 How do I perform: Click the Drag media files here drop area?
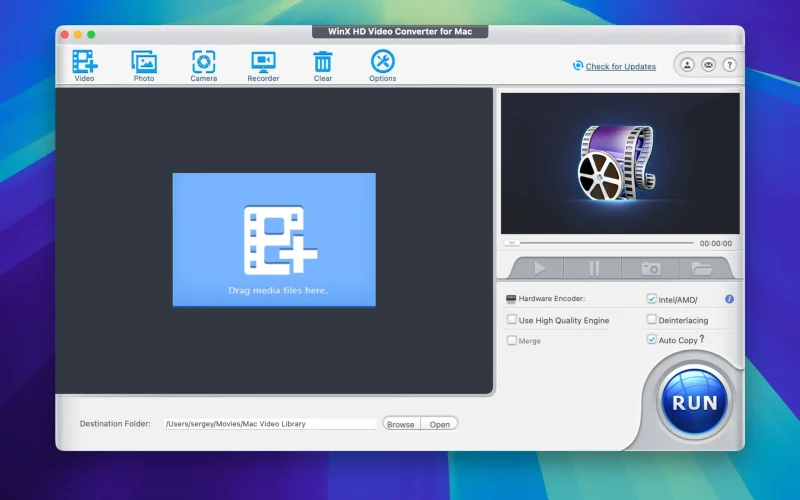274,240
